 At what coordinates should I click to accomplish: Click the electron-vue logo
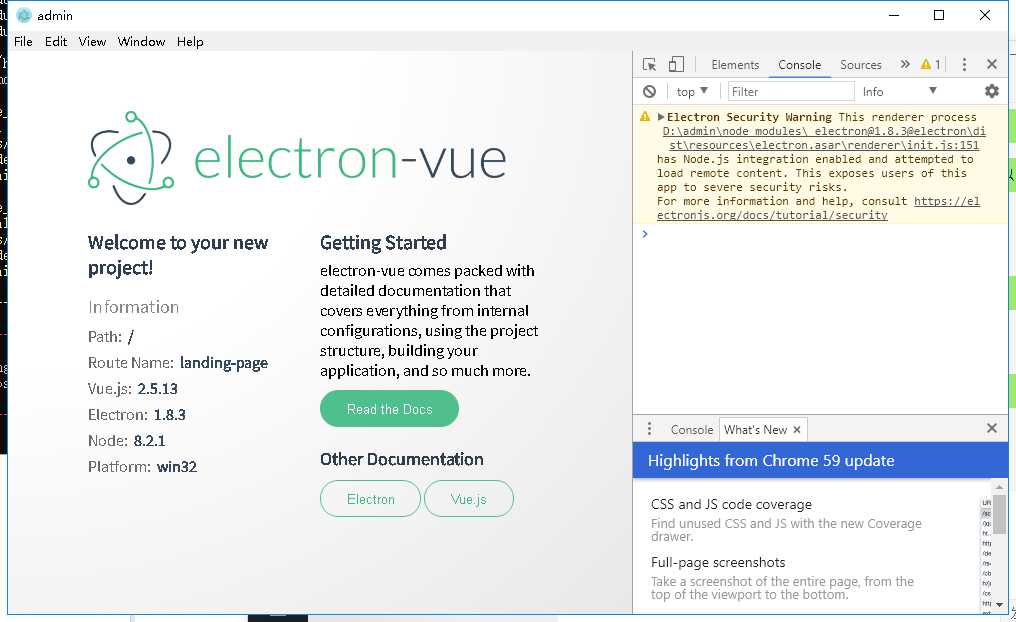coord(297,158)
